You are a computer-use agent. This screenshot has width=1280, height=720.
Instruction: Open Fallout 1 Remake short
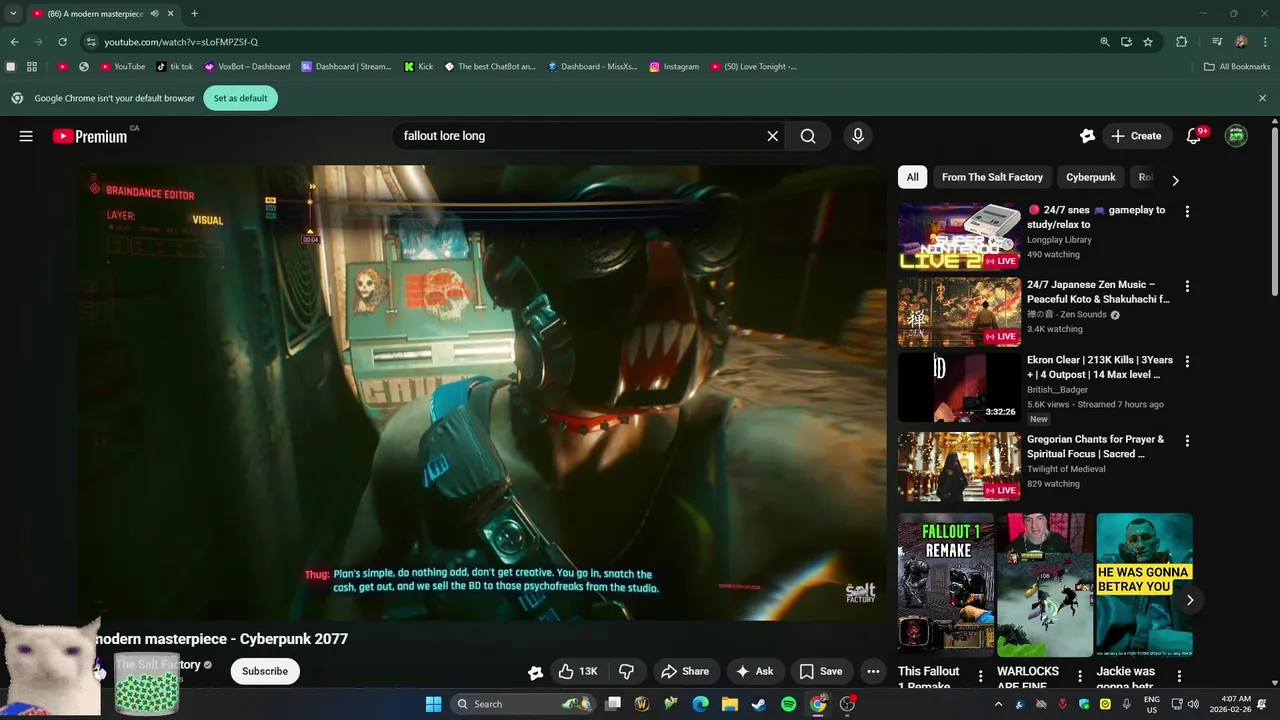(x=945, y=584)
